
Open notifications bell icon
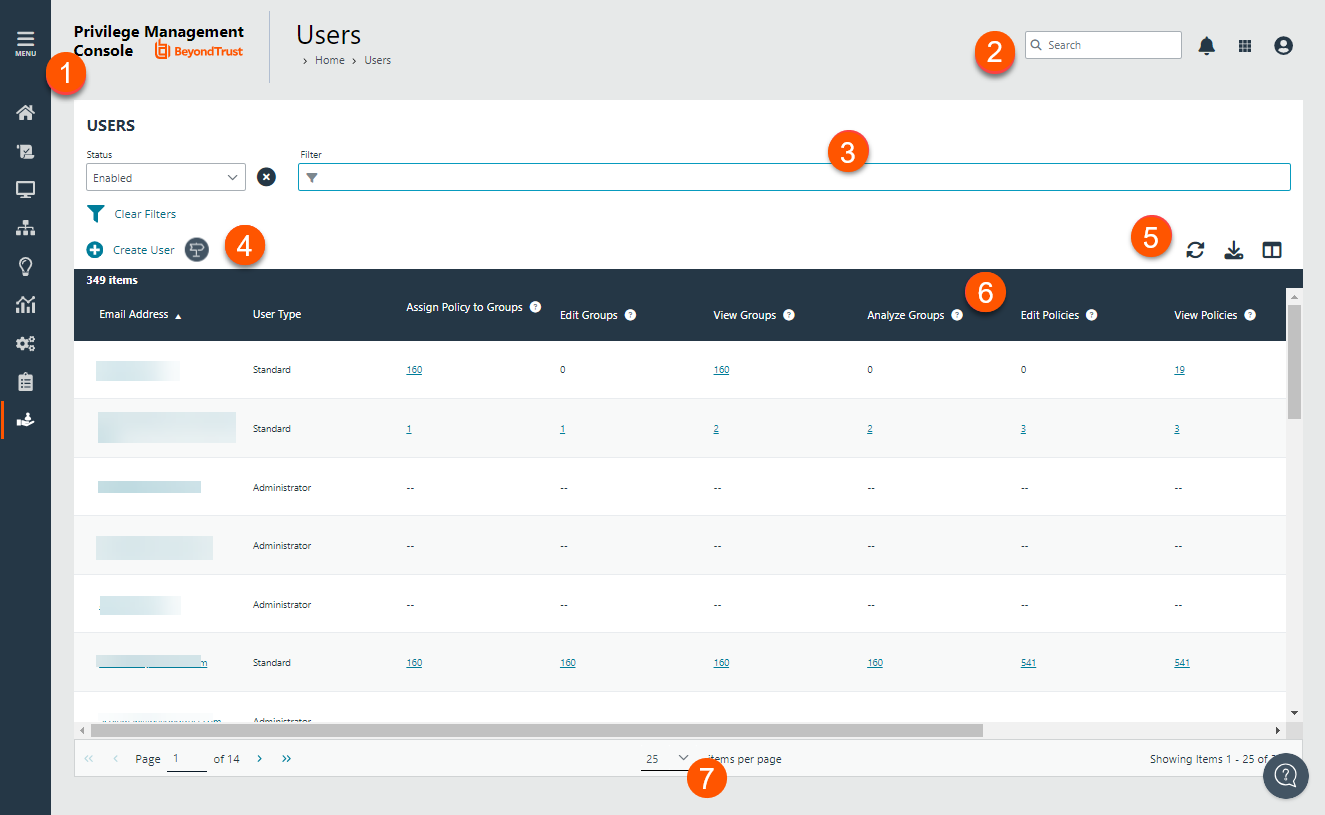tap(1207, 45)
